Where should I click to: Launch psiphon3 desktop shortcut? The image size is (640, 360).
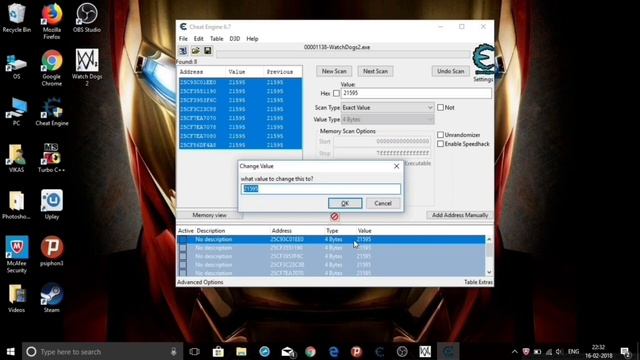(52, 252)
